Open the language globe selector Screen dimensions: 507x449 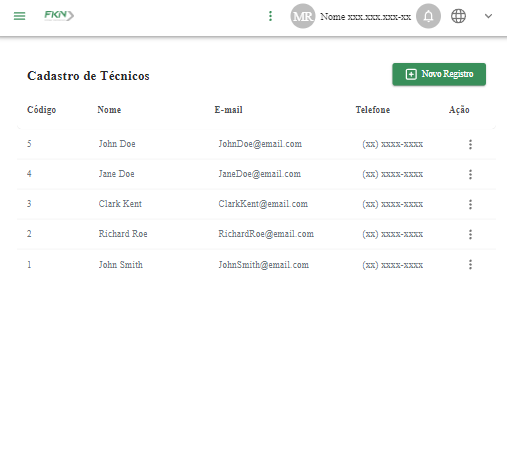pyautogui.click(x=458, y=16)
